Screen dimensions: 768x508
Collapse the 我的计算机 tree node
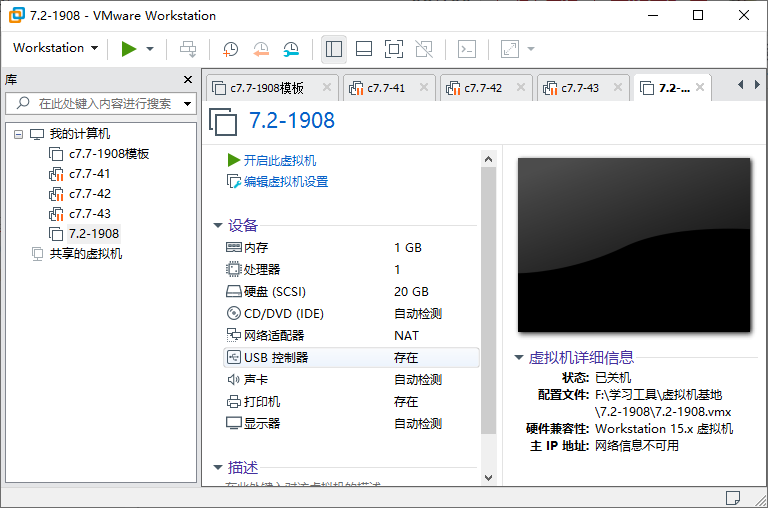19,134
